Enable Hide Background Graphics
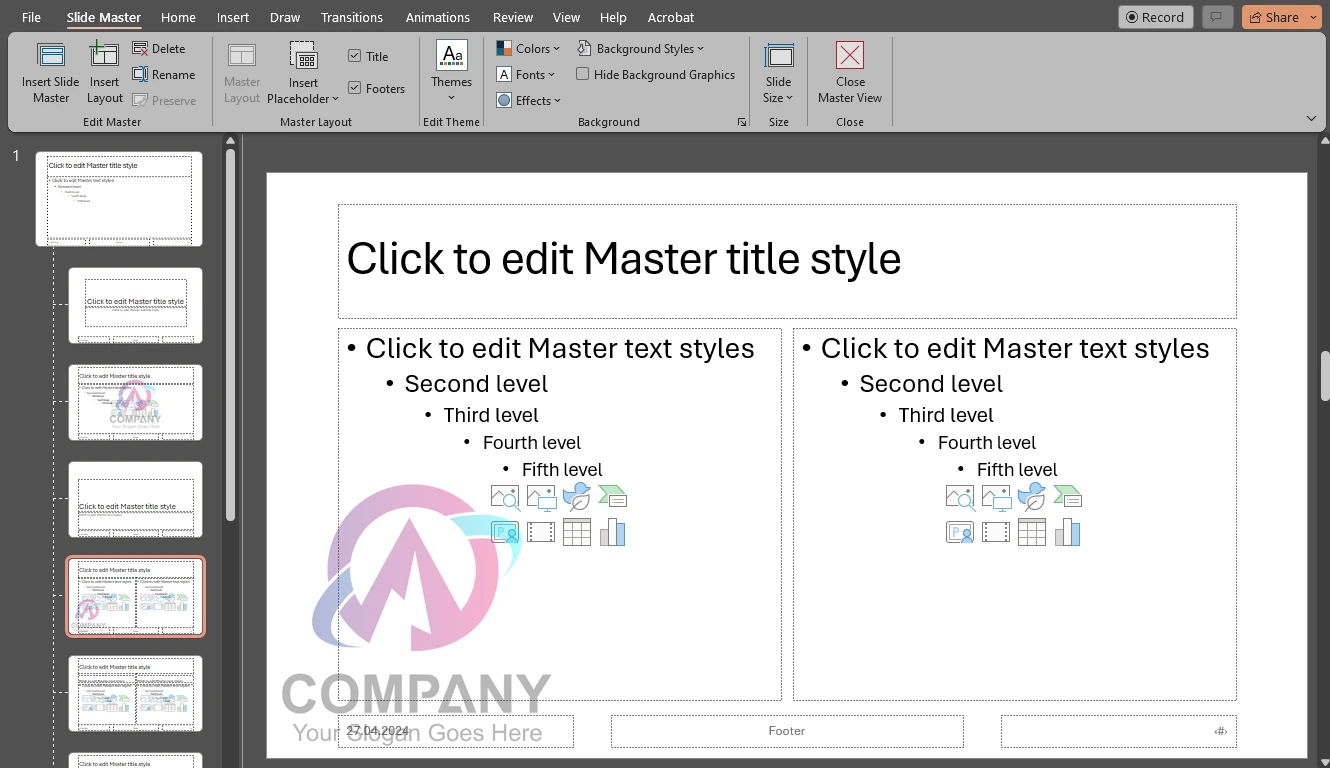This screenshot has height=768, width=1330. coord(583,74)
